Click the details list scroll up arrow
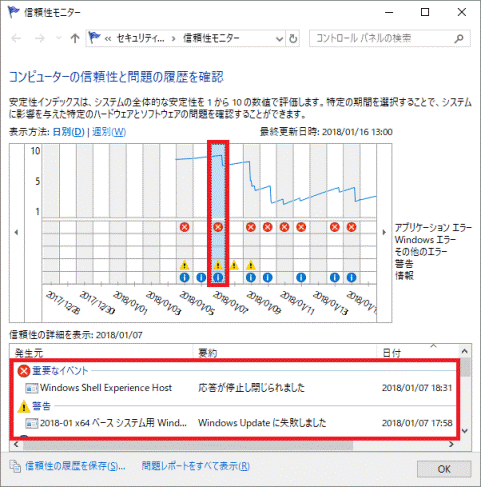 coord(465,351)
